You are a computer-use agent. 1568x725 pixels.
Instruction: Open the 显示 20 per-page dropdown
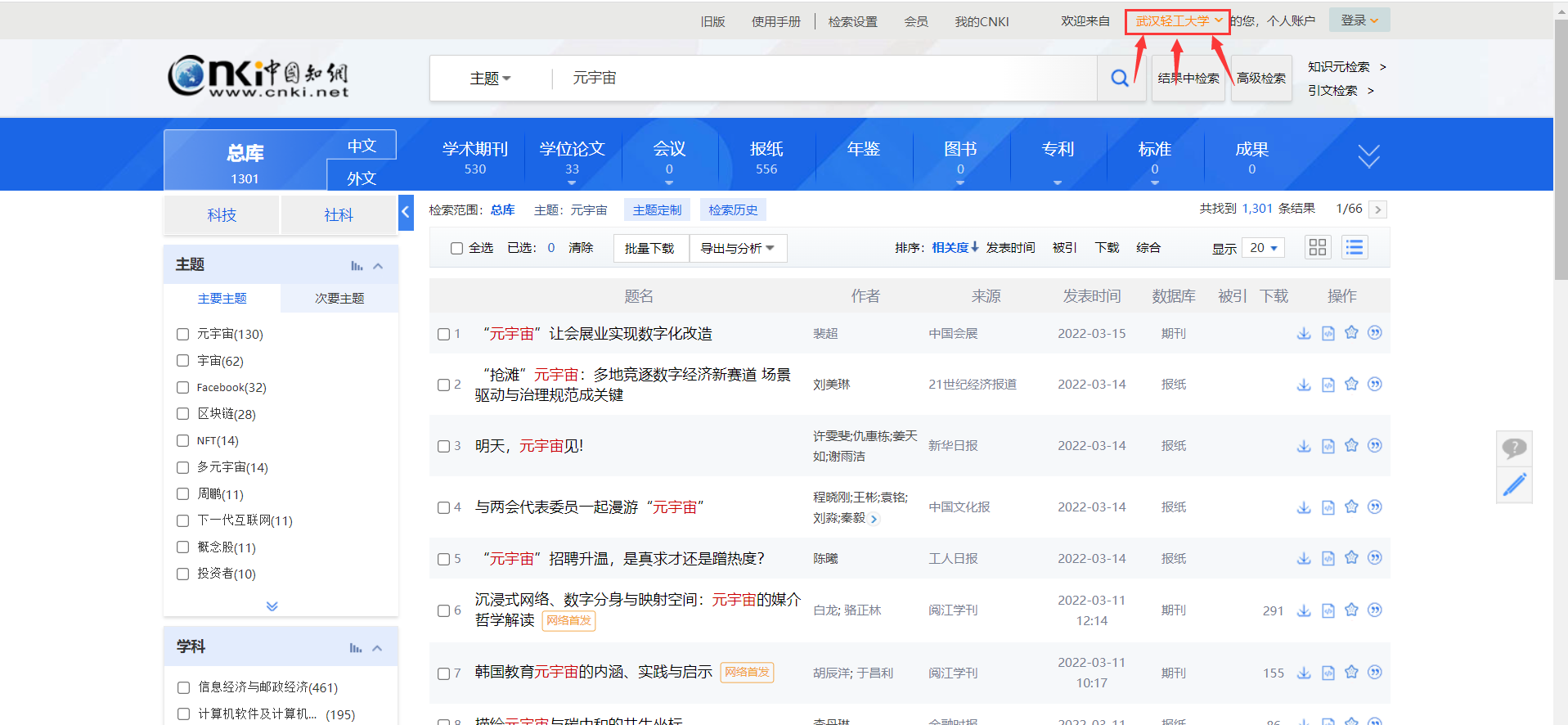pos(1263,248)
